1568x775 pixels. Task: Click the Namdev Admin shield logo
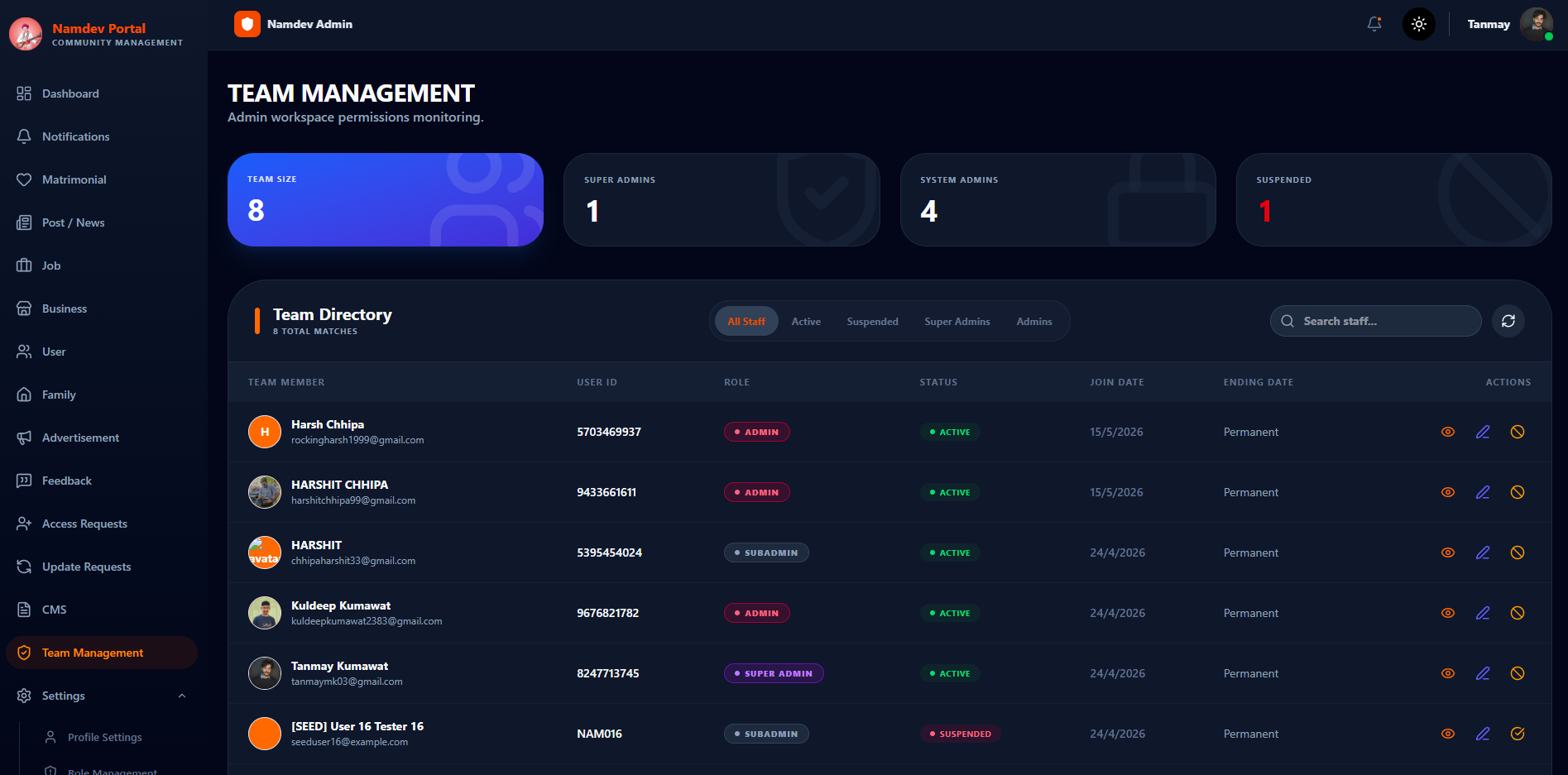point(247,24)
